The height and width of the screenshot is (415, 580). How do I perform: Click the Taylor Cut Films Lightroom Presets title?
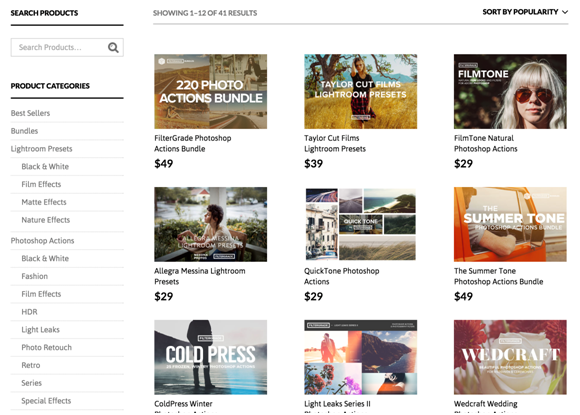pos(335,144)
